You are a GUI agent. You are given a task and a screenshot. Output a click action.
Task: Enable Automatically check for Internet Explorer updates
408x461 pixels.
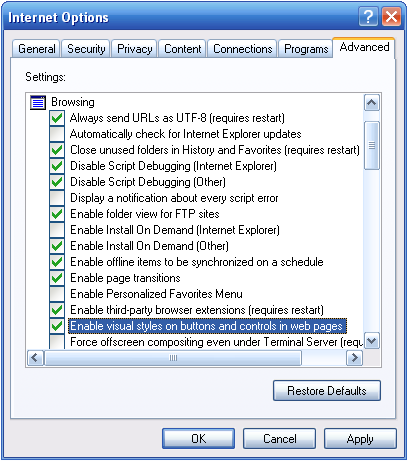[57, 134]
